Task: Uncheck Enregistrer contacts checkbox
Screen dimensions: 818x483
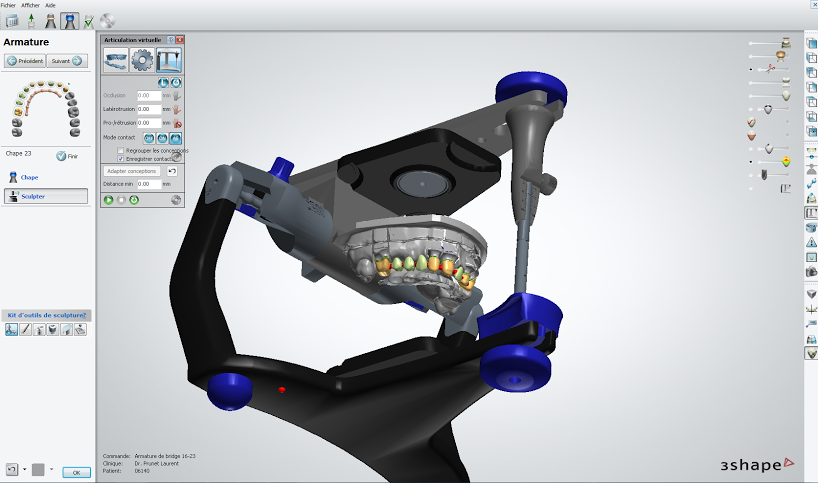Action: point(121,158)
